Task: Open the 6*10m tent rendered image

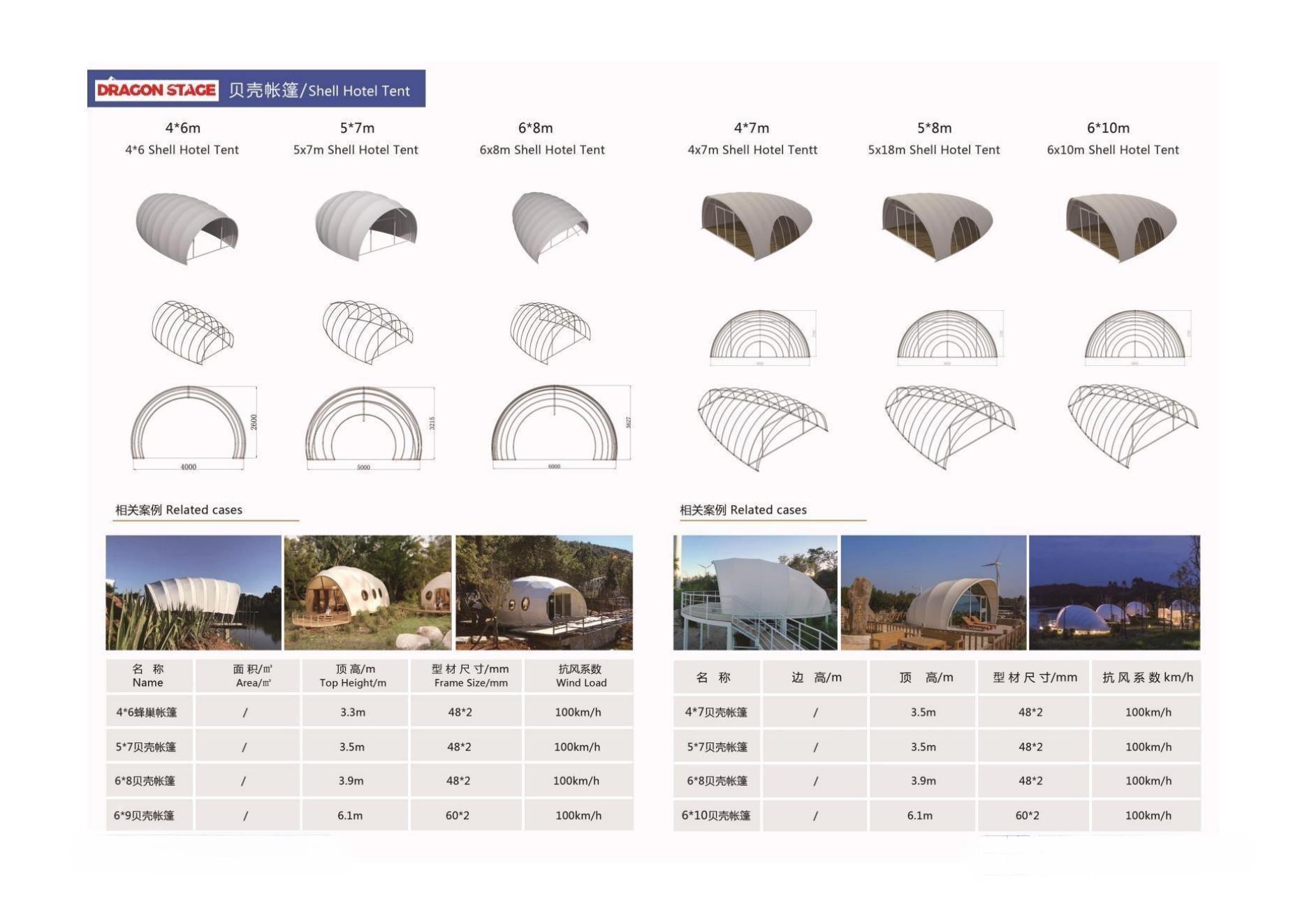Action: [1121, 227]
